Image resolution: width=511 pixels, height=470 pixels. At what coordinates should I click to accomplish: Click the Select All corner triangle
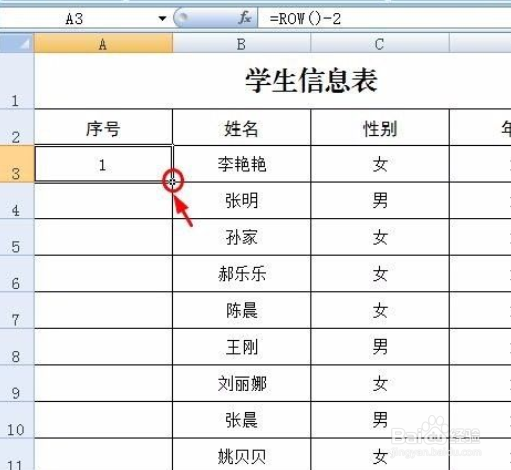[x=17, y=44]
